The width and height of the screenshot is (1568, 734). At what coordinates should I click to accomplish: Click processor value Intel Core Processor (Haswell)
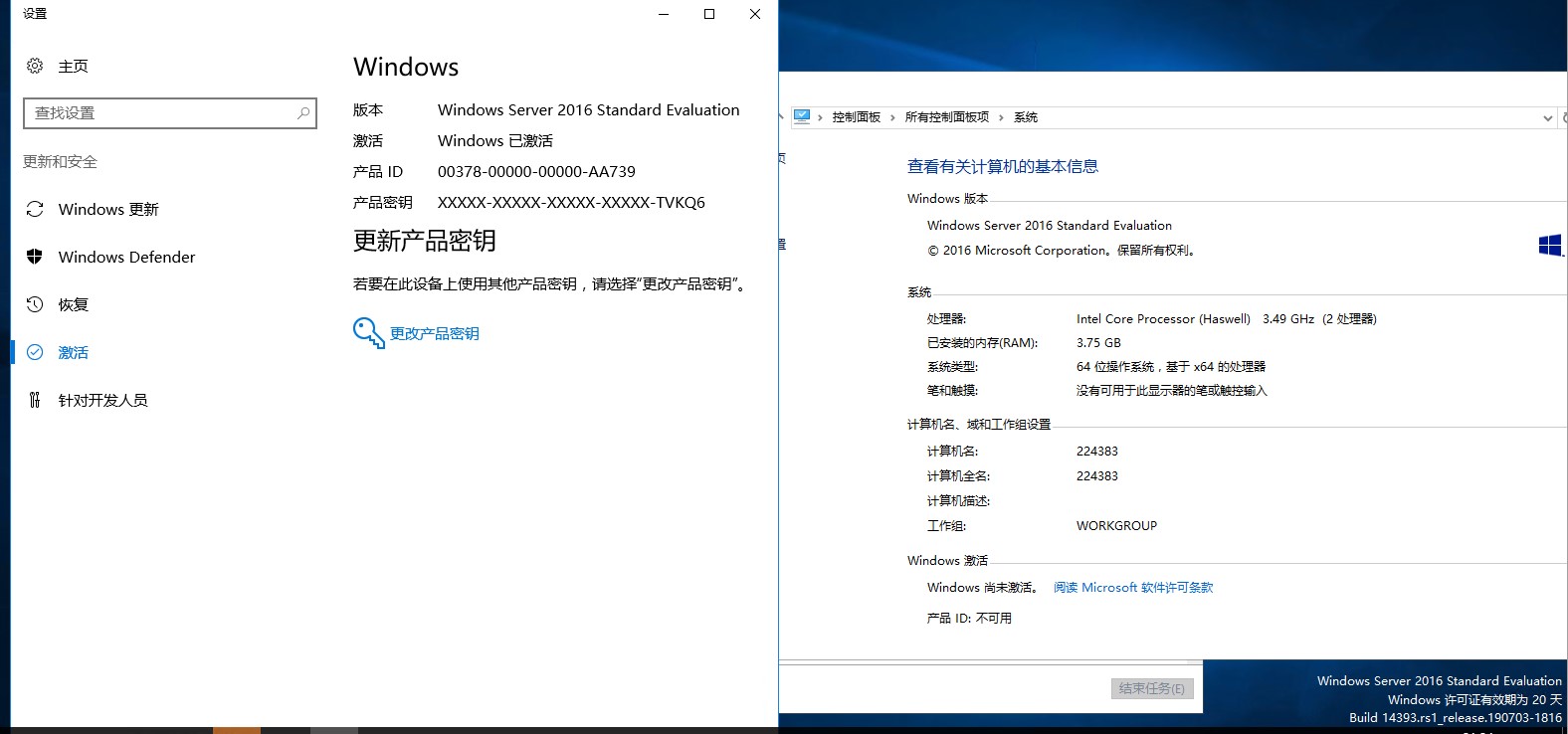click(1163, 319)
